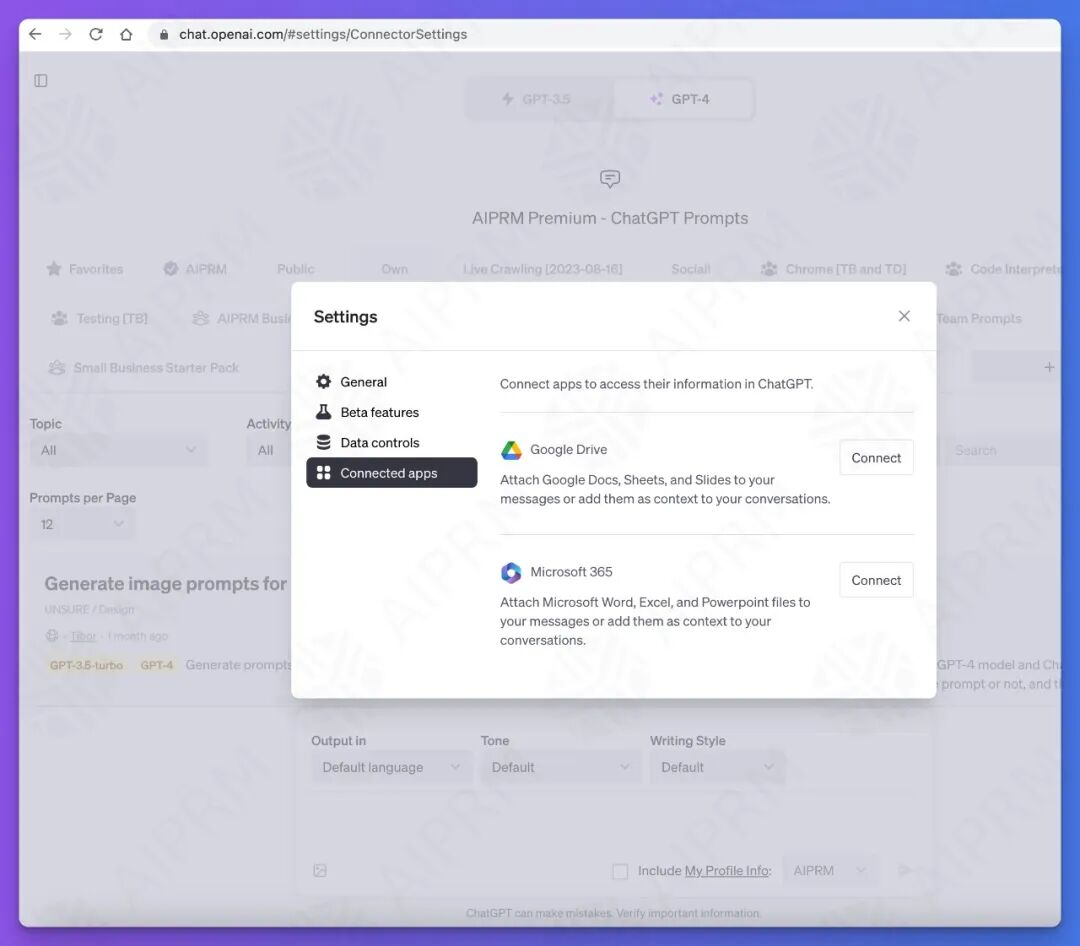Click the chat bubble icon above AIPRM title
The width and height of the screenshot is (1080, 946).
click(x=610, y=179)
